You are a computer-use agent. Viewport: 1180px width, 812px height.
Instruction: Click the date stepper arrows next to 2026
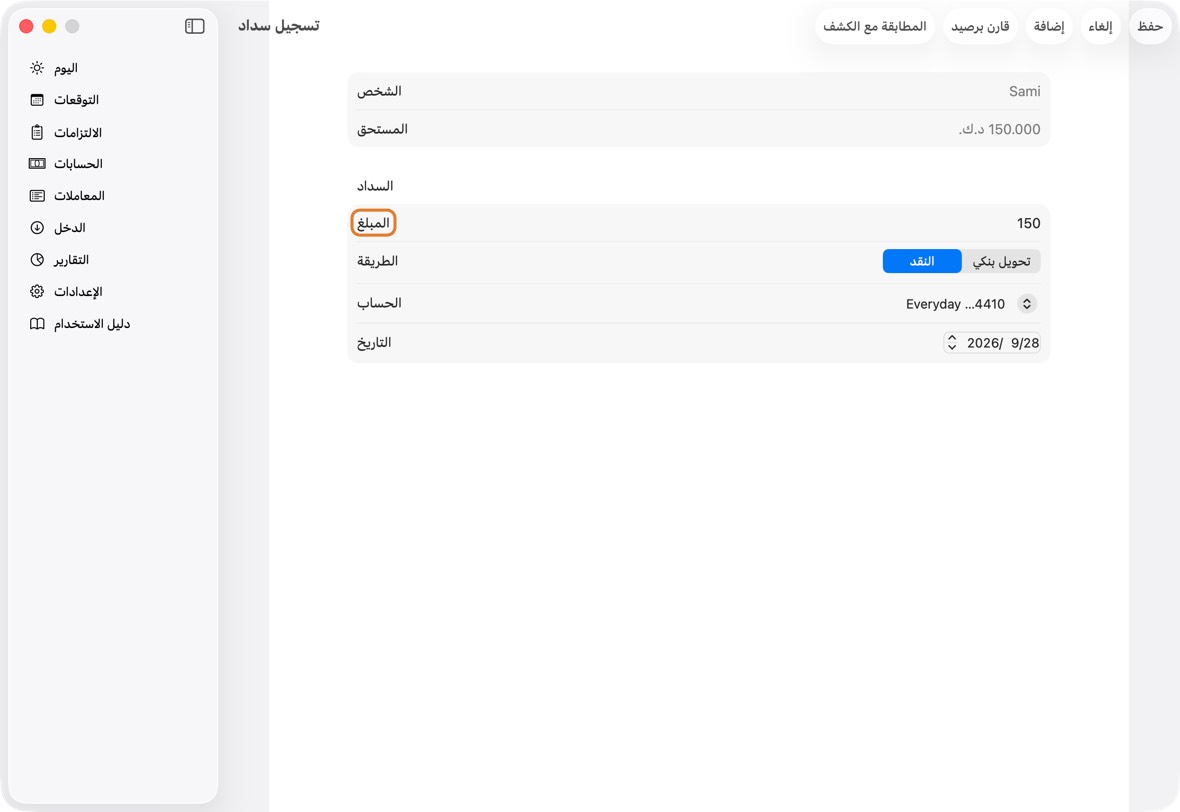pyautogui.click(x=952, y=342)
